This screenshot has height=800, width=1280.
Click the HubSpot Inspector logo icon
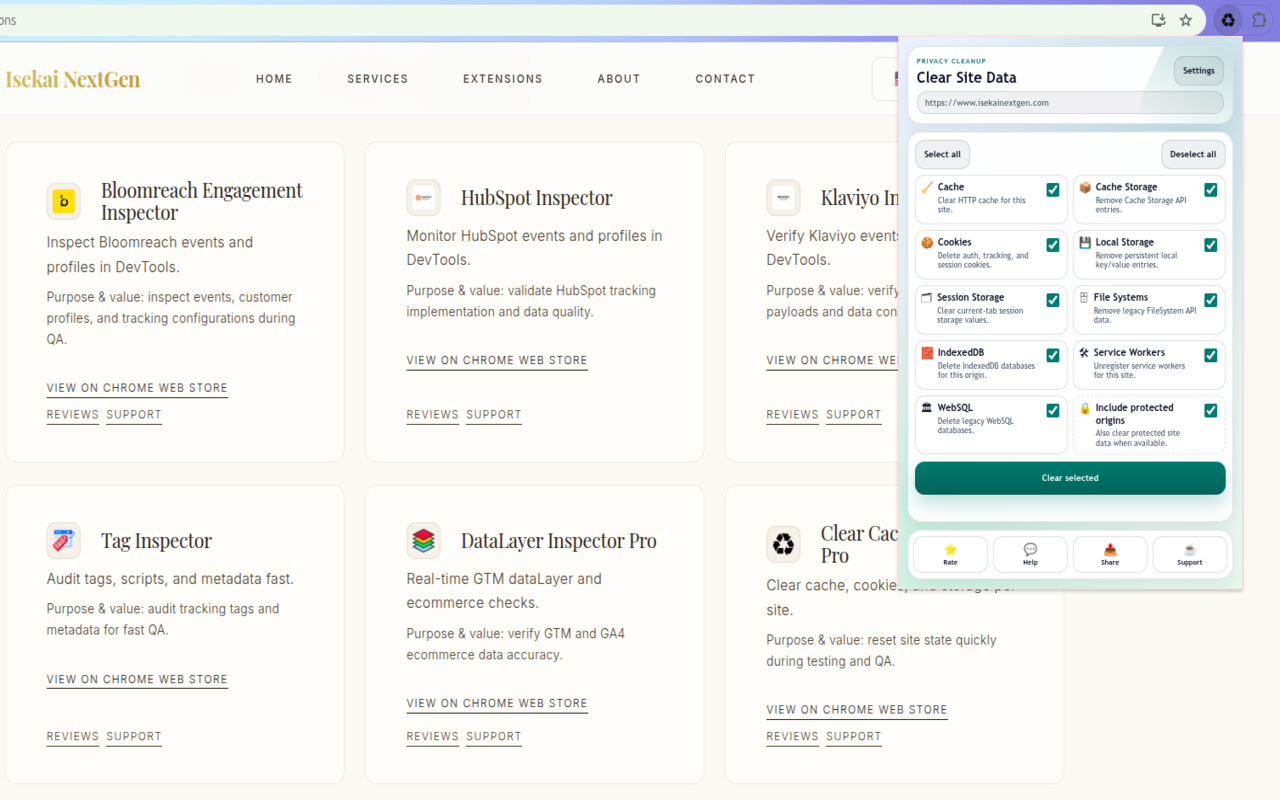[424, 198]
